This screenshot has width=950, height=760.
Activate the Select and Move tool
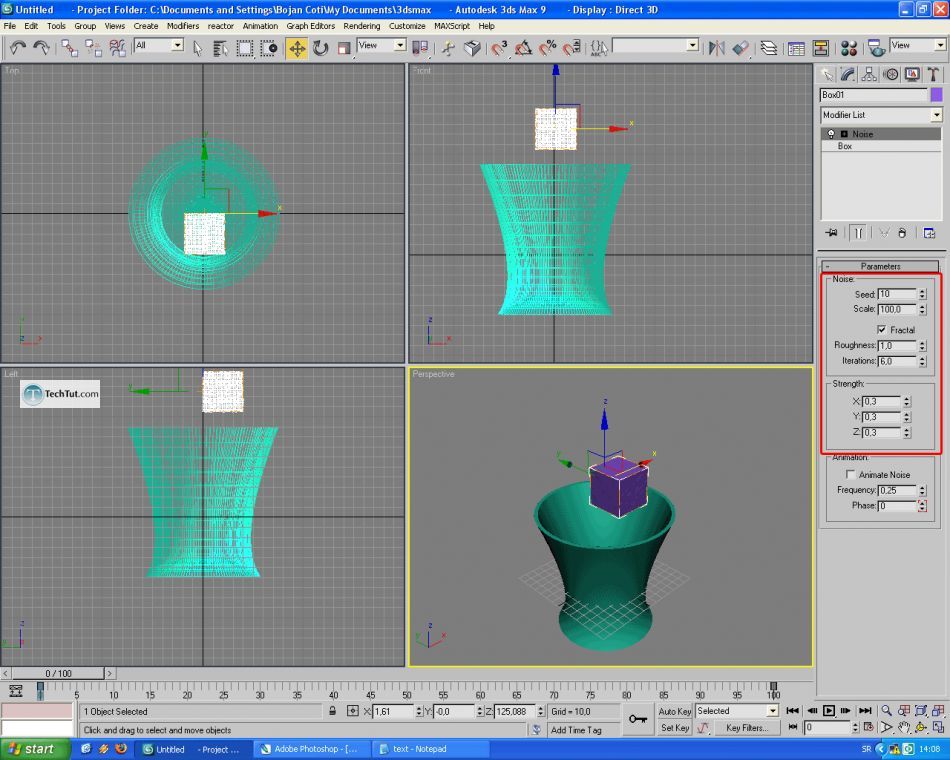point(297,47)
